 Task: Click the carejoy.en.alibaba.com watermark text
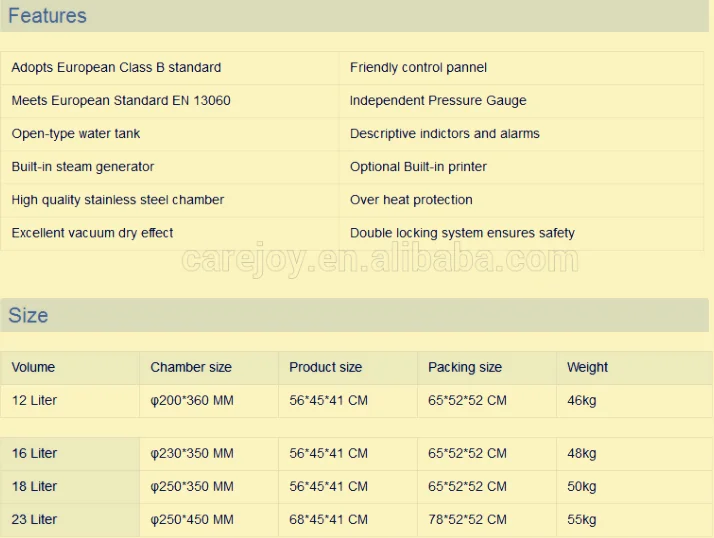click(380, 261)
